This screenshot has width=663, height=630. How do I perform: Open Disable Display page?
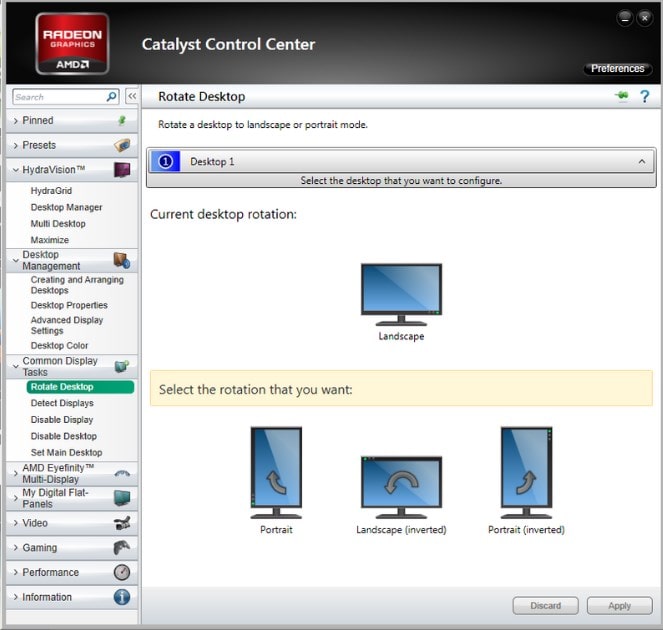62,420
